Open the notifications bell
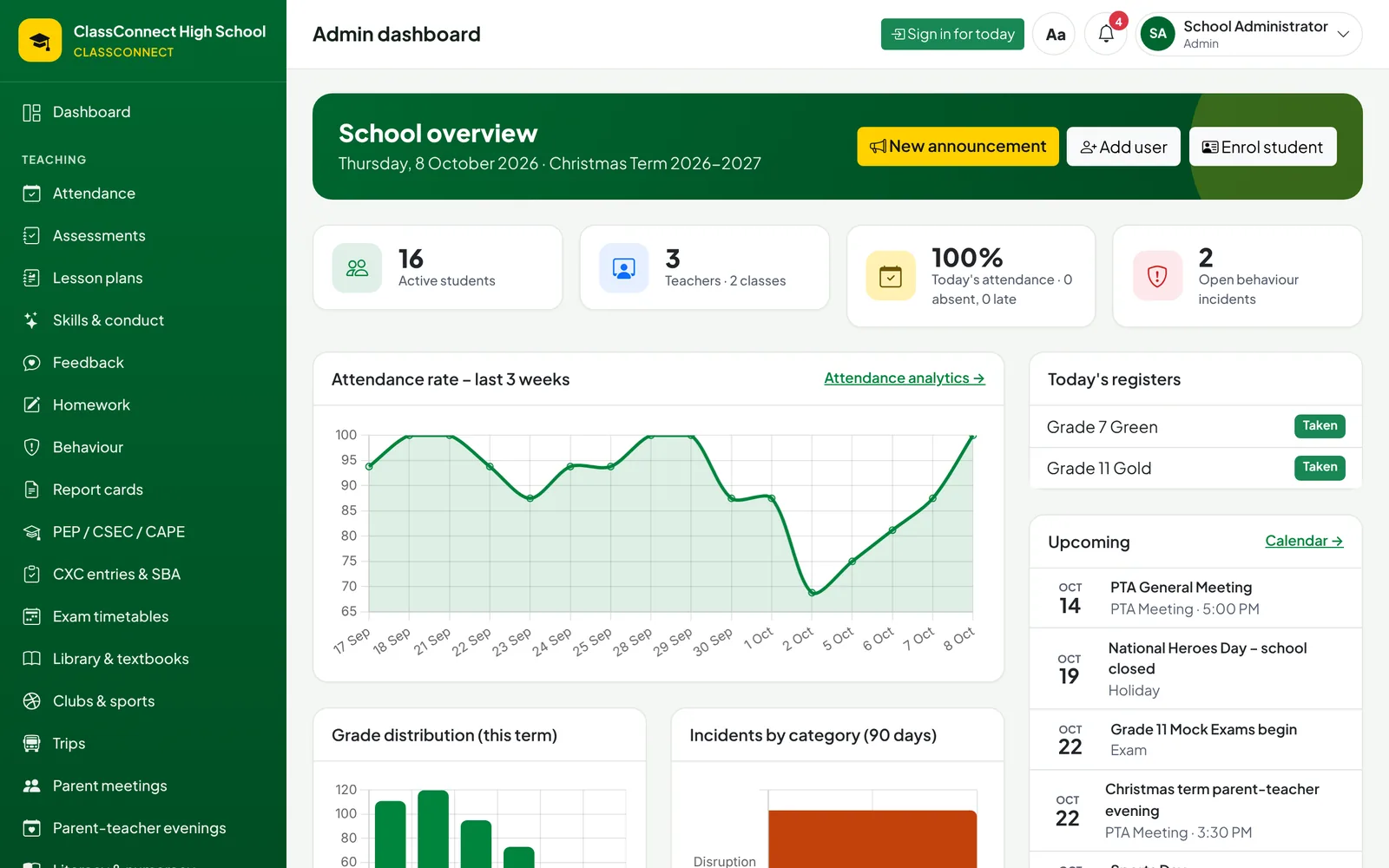The image size is (1389, 868). [x=1106, y=34]
